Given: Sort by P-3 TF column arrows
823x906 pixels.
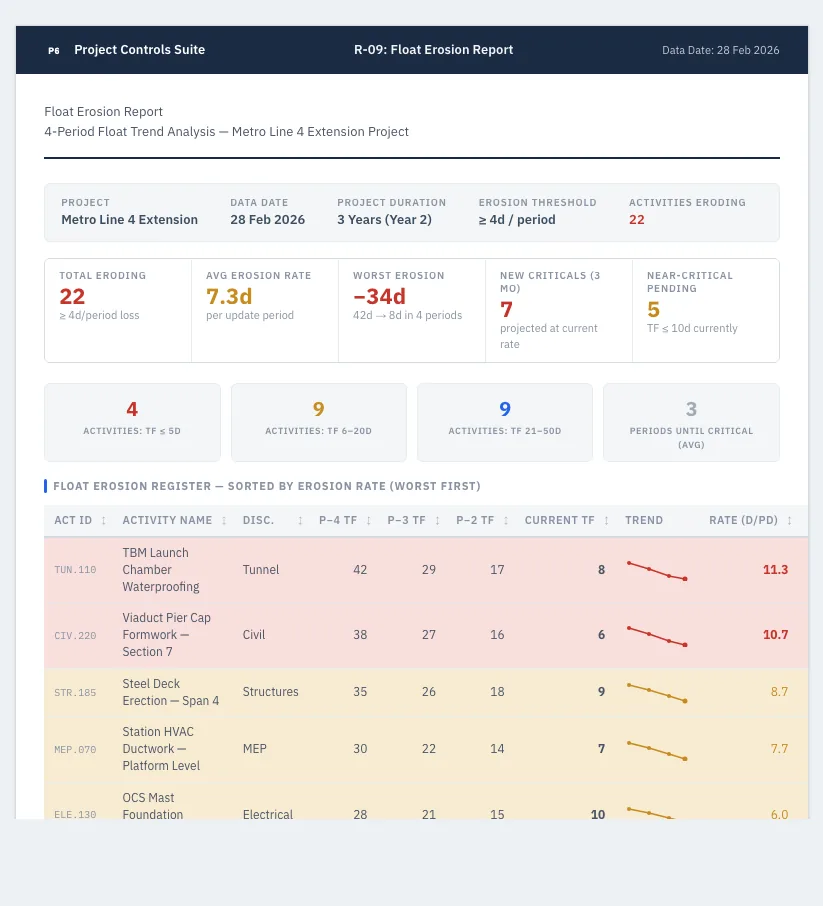Looking at the screenshot, I should tap(437, 521).
